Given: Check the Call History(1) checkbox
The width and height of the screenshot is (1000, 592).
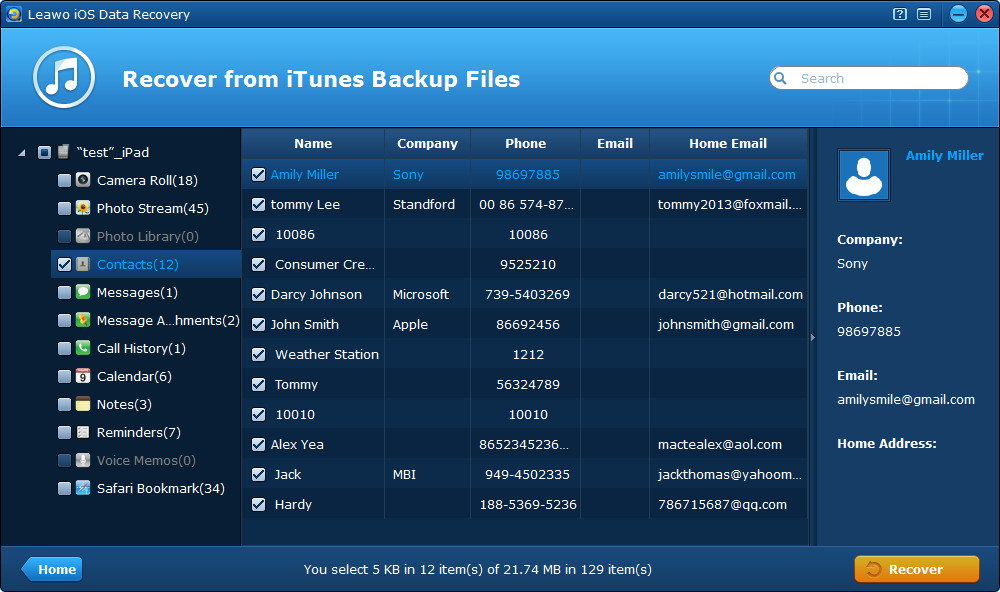Looking at the screenshot, I should click(64, 348).
